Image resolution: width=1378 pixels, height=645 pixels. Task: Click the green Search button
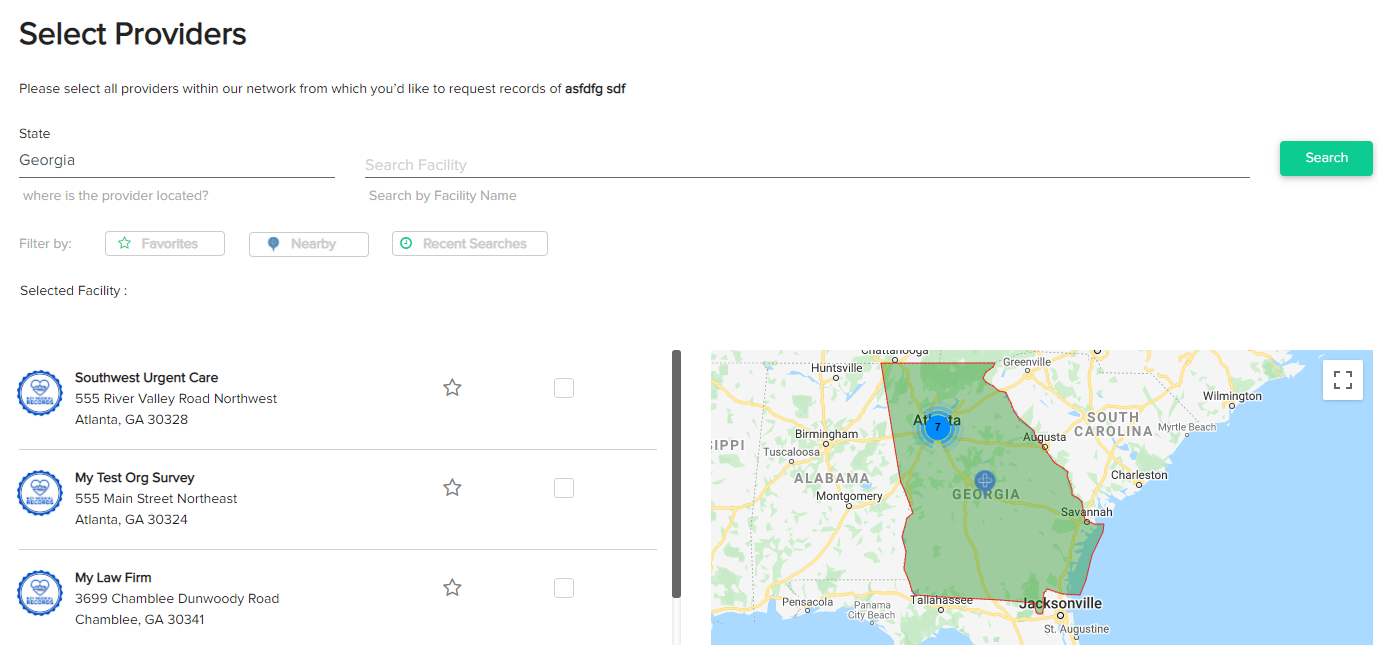(x=1326, y=158)
